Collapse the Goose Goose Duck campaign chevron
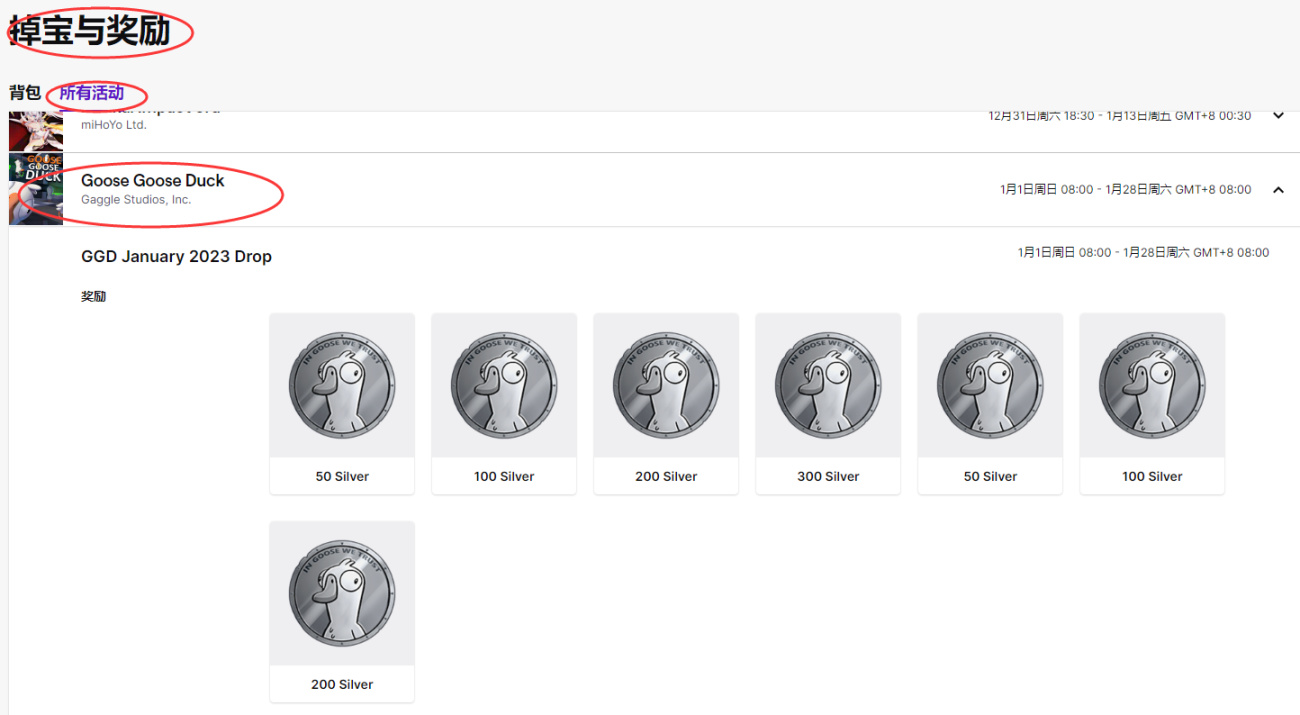This screenshot has height=715, width=1300. 1278,190
